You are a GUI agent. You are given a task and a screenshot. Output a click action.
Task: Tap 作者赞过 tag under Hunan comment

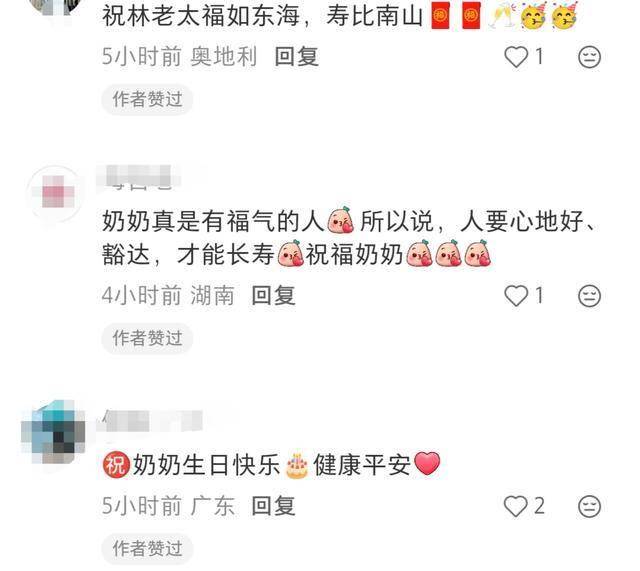(x=147, y=338)
